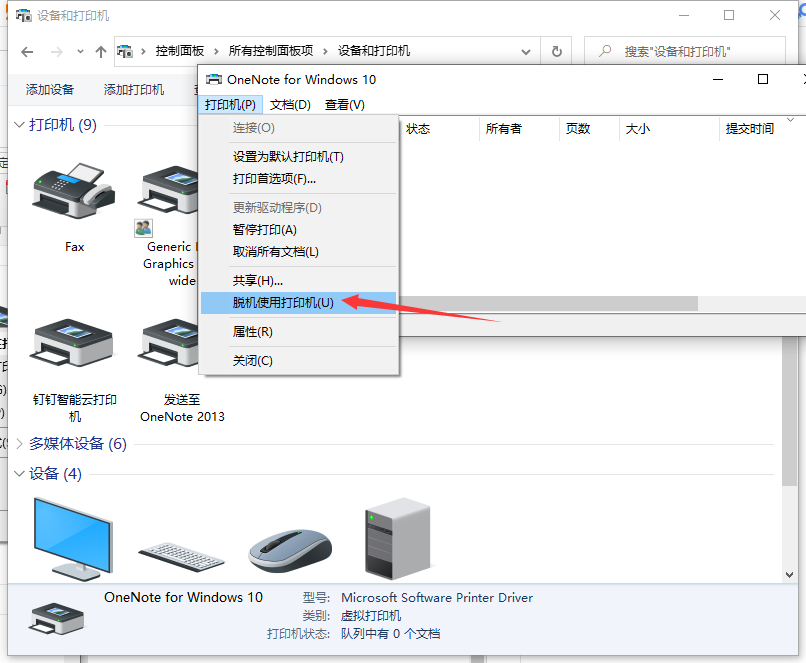The width and height of the screenshot is (806, 663).
Task: Click the address bar location icon
Action: click(125, 51)
